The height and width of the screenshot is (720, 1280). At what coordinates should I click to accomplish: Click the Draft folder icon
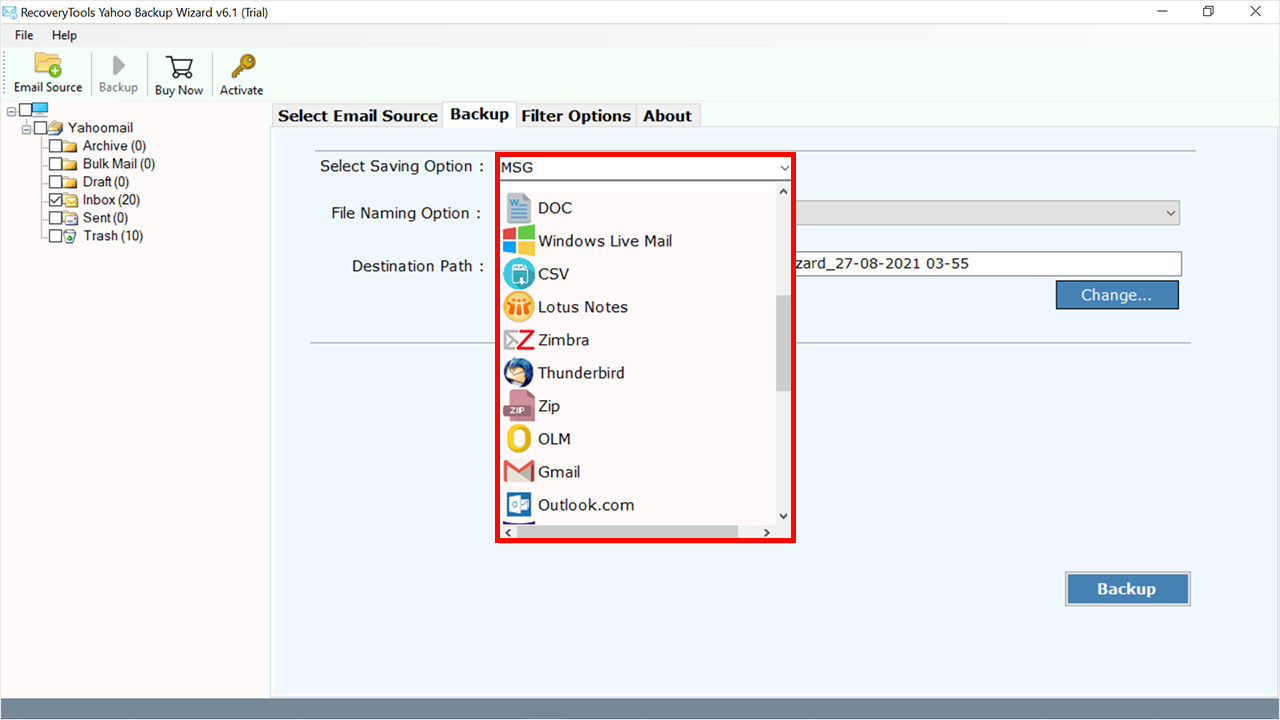point(71,182)
